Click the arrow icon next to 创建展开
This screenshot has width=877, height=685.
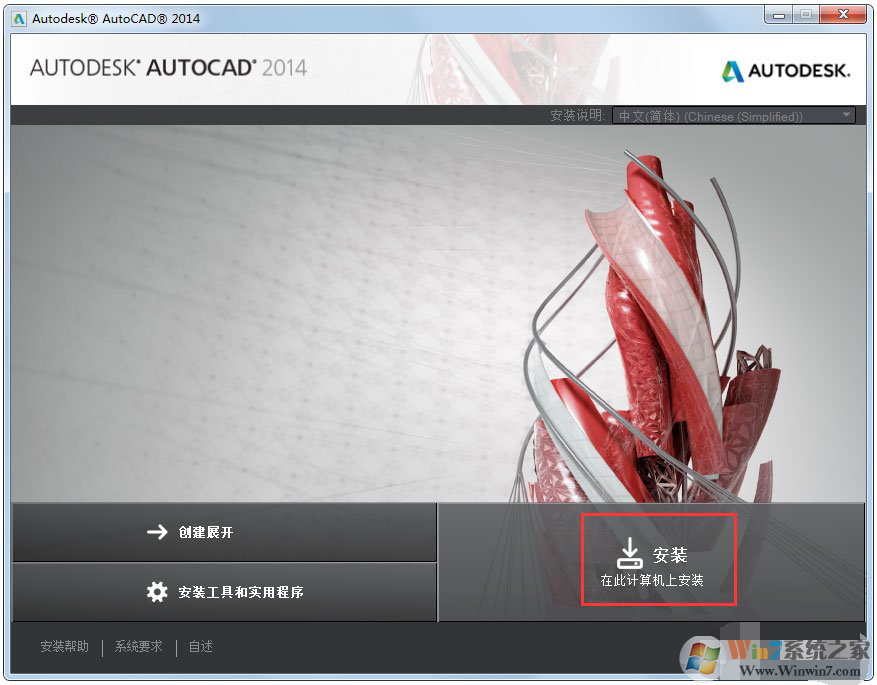[x=157, y=533]
